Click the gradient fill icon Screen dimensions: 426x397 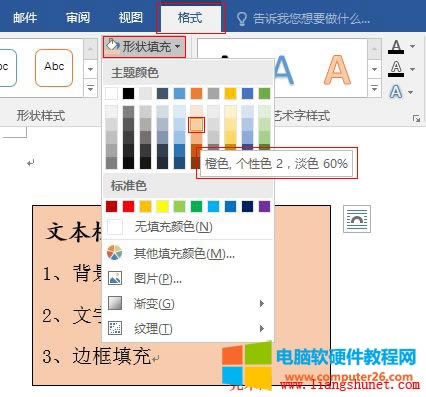pos(115,303)
